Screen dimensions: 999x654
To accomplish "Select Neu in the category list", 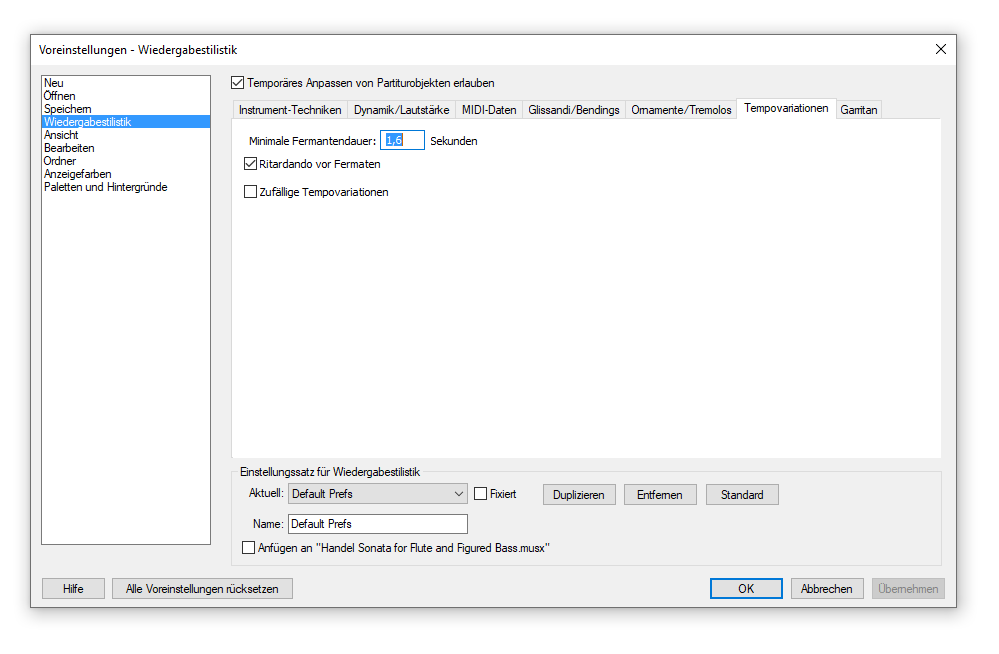I will pyautogui.click(x=126, y=83).
